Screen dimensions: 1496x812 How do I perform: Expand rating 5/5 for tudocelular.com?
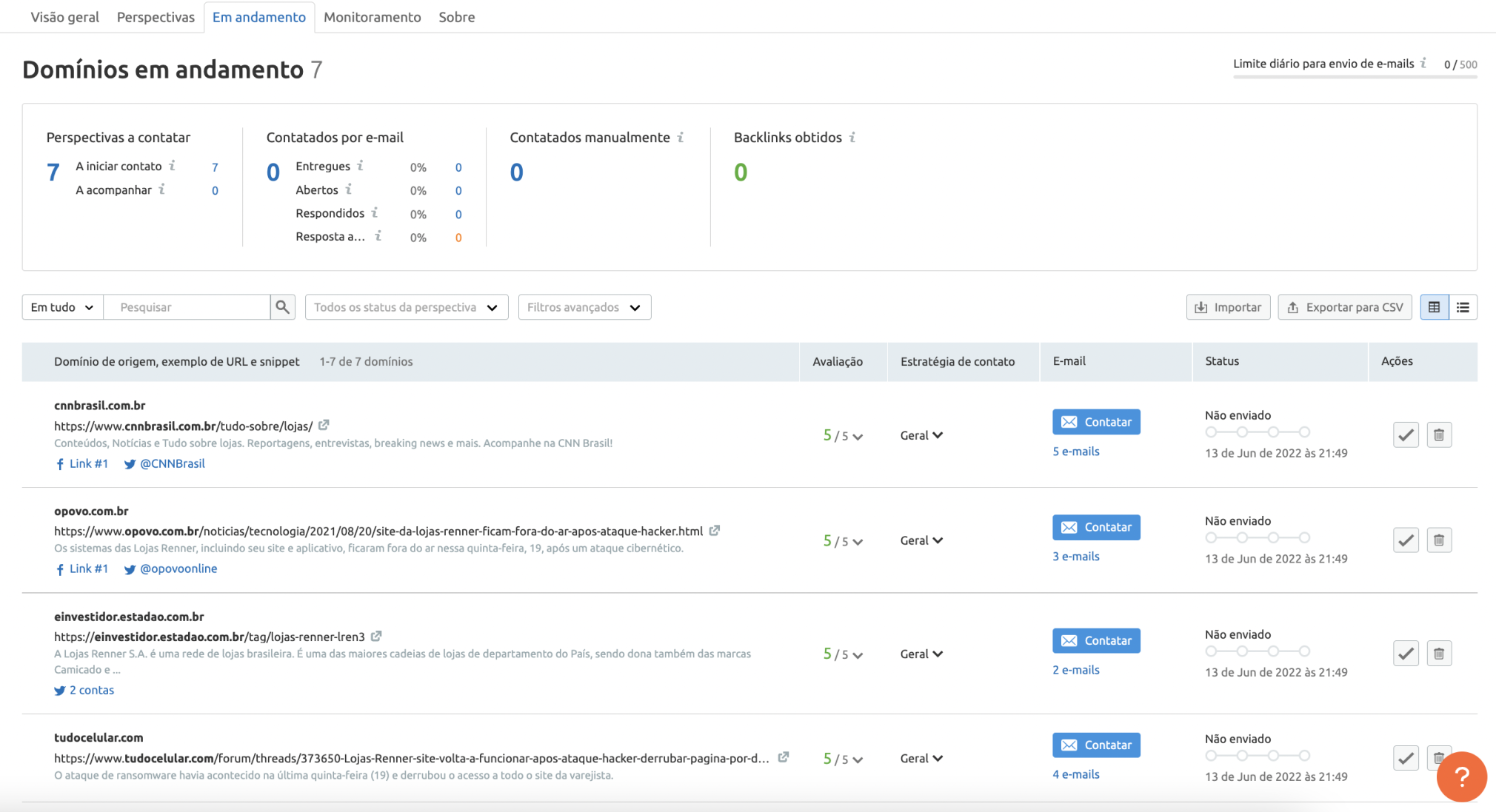tap(843, 759)
